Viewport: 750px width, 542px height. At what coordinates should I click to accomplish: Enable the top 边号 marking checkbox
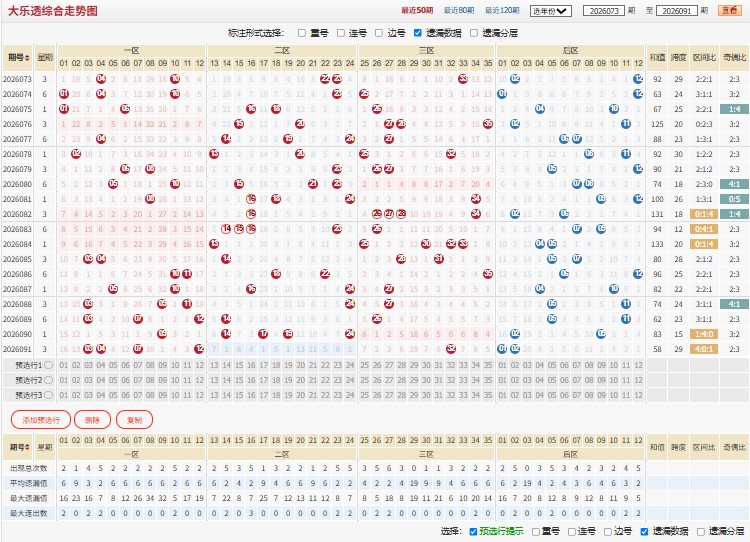tap(379, 33)
